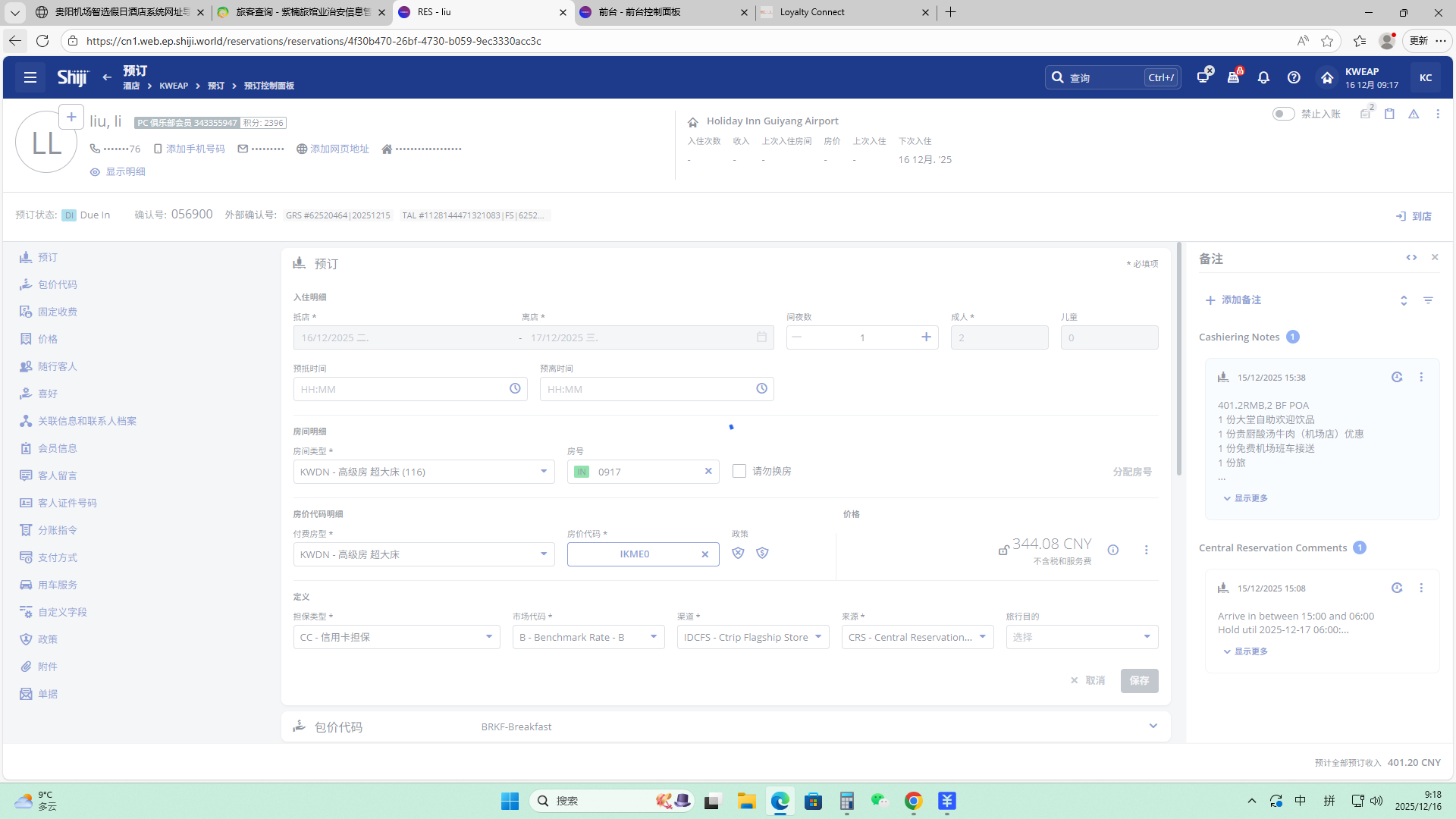Select 支付方式 in left sidebar

point(58,557)
